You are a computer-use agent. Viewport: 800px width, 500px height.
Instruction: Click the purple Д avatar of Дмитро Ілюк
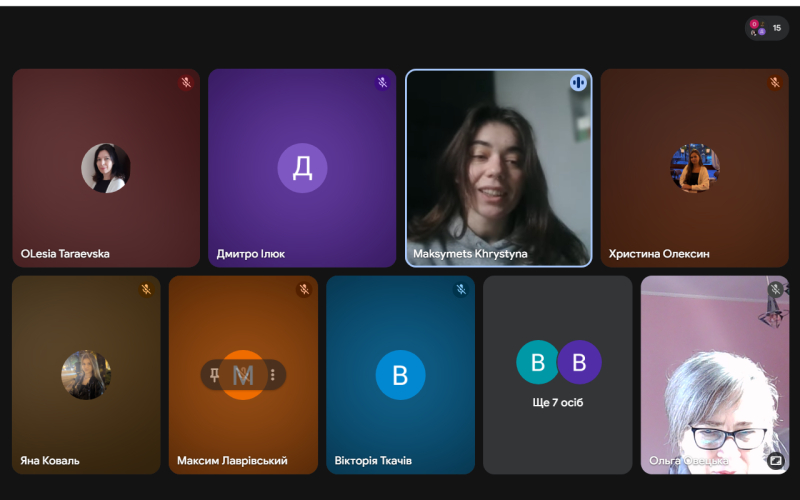302,168
